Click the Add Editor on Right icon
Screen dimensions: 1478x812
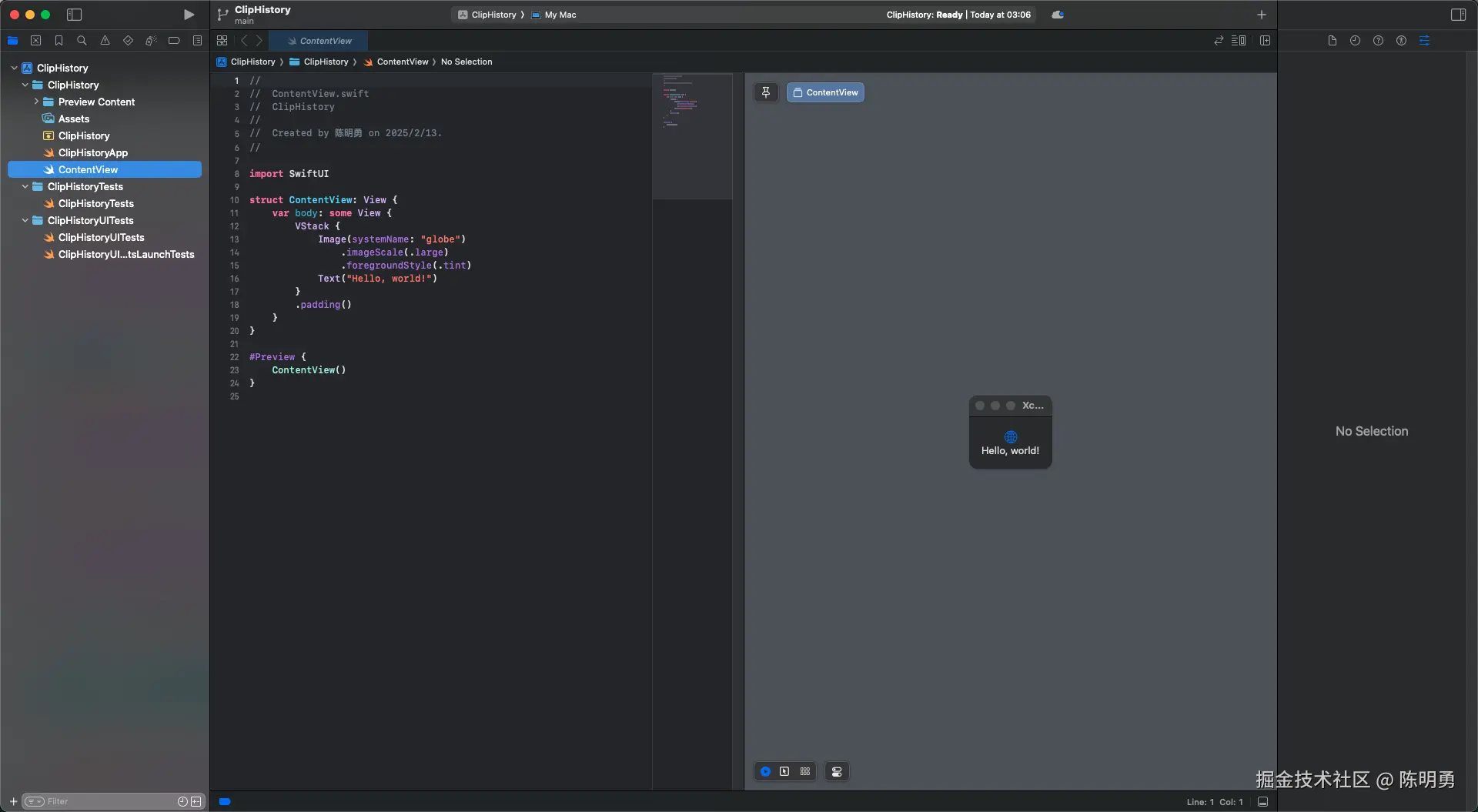click(1265, 41)
